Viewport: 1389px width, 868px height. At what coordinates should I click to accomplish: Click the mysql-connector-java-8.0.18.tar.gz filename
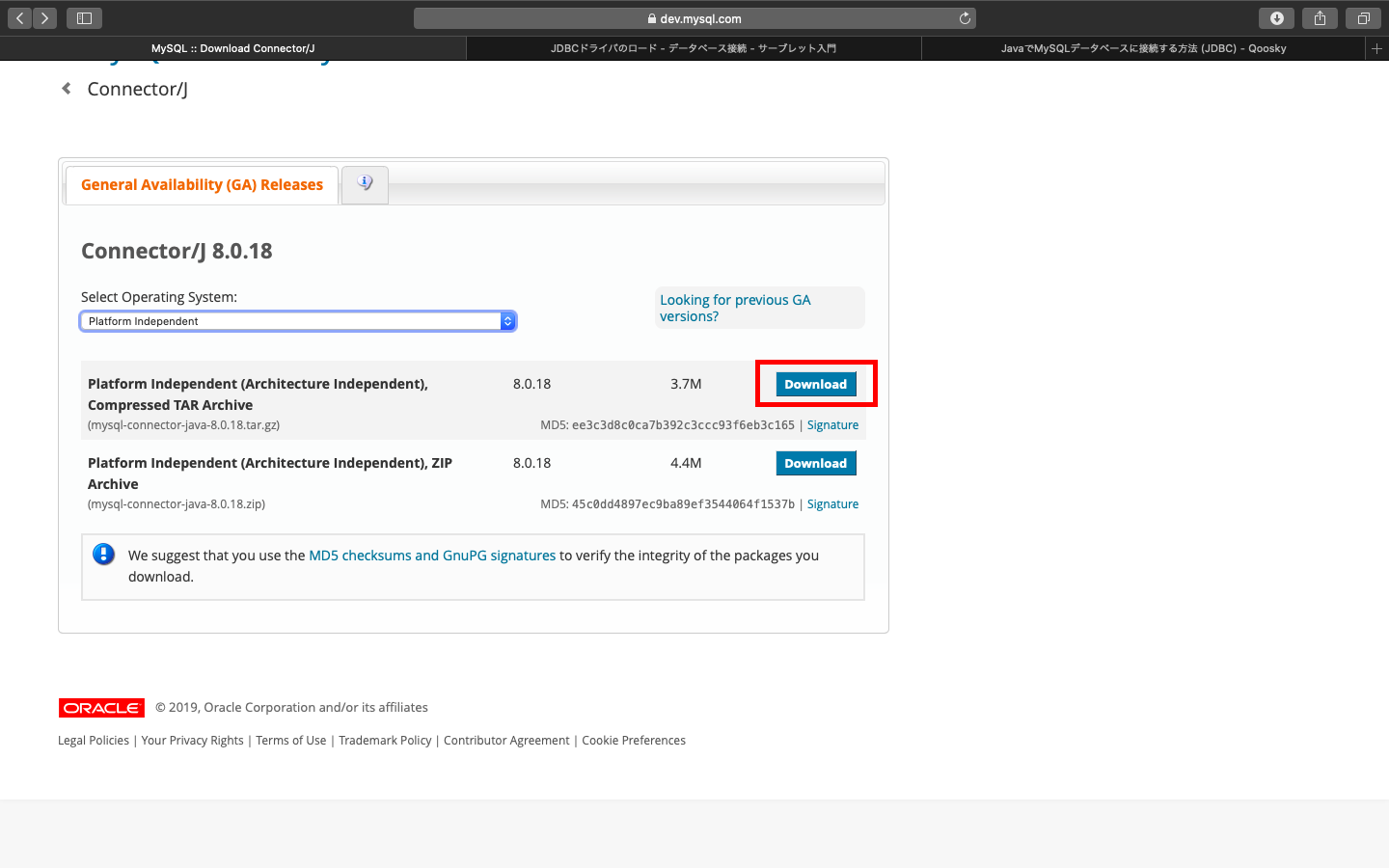[183, 425]
